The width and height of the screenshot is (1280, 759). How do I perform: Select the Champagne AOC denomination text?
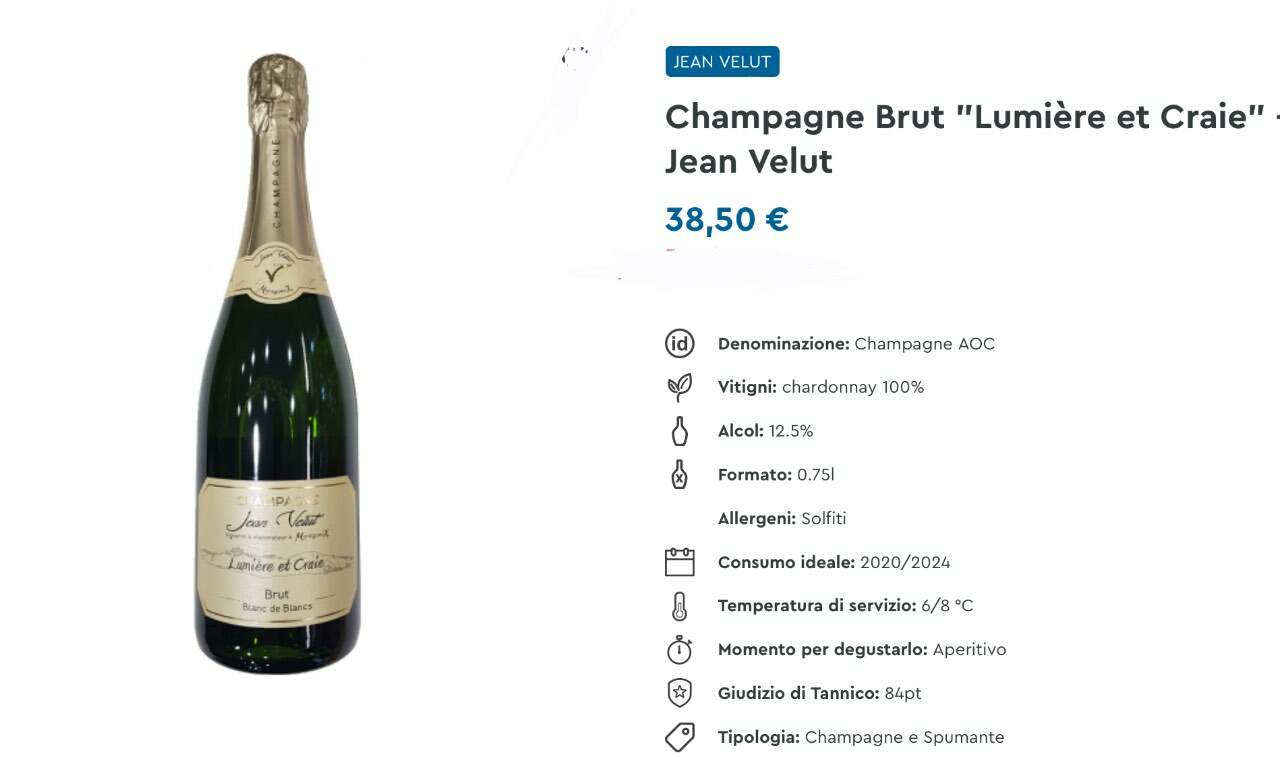click(x=925, y=344)
